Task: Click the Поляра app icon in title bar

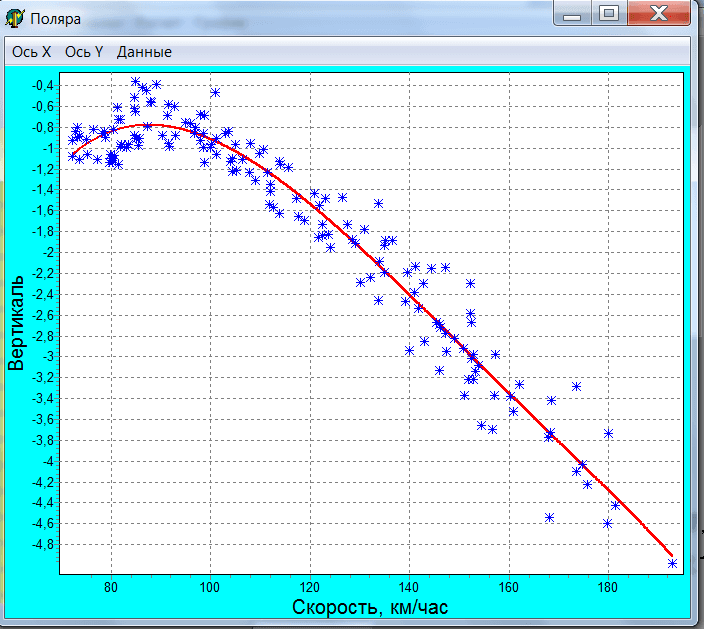Action: pos(17,18)
